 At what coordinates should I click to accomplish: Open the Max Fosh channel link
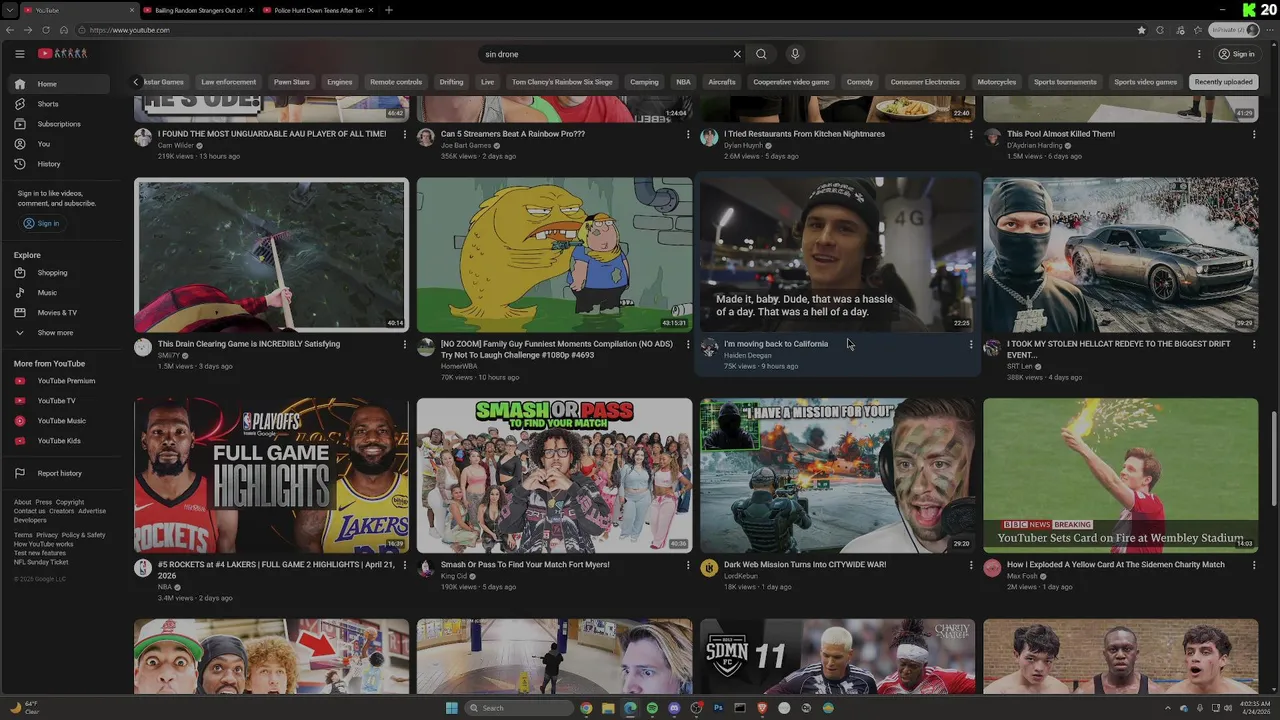coord(1022,576)
